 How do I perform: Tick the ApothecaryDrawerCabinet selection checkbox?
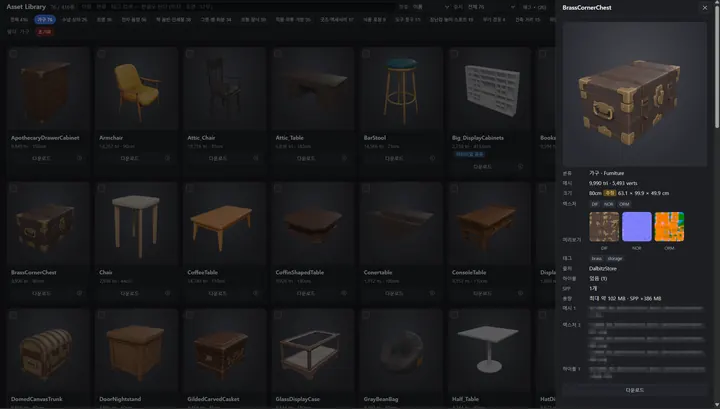pos(13,54)
